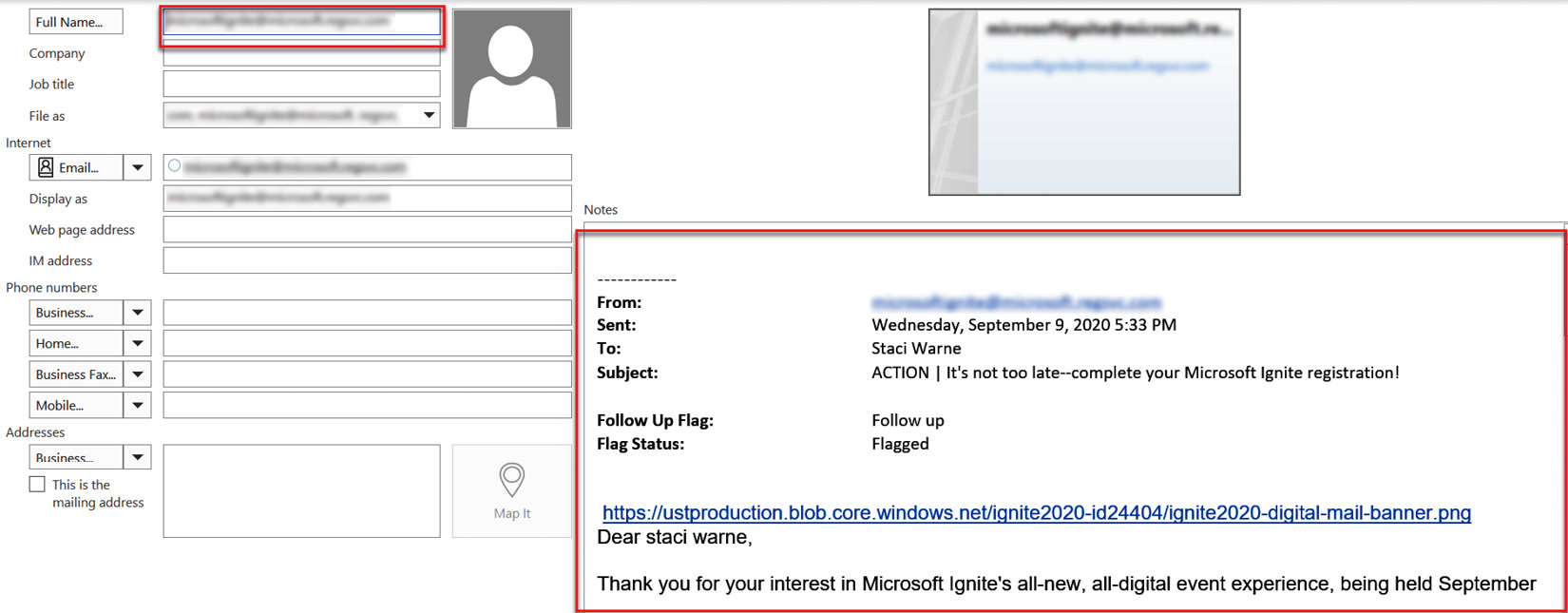Image resolution: width=1568 pixels, height=613 pixels.
Task: Click 'Dear staci warne,' in notes
Action: 675,537
